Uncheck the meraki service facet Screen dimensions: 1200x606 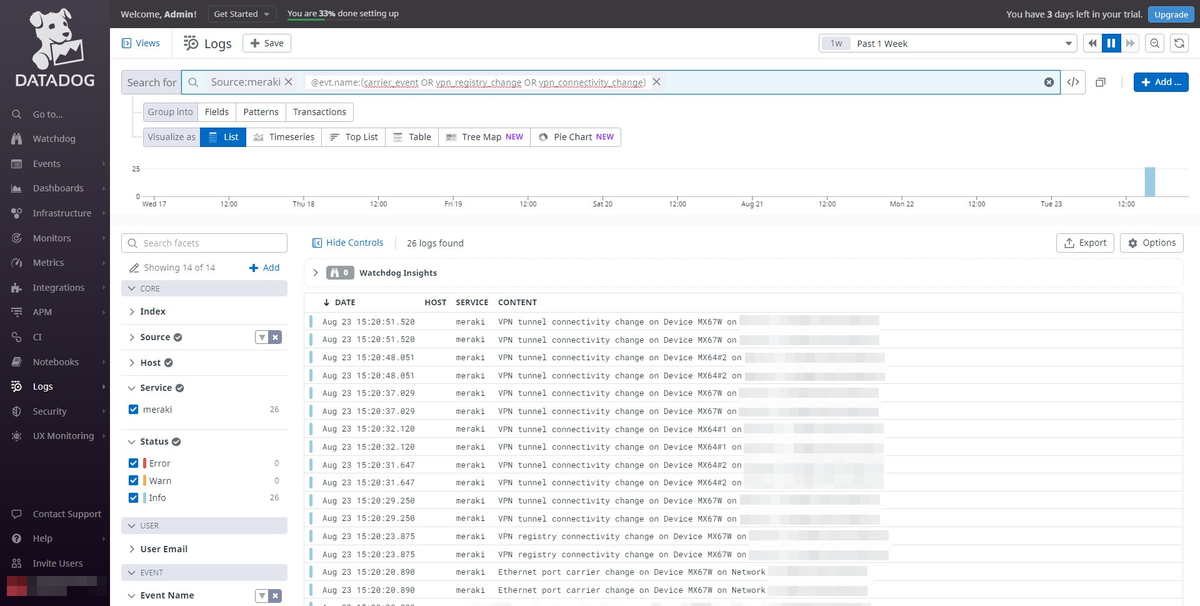click(x=135, y=409)
